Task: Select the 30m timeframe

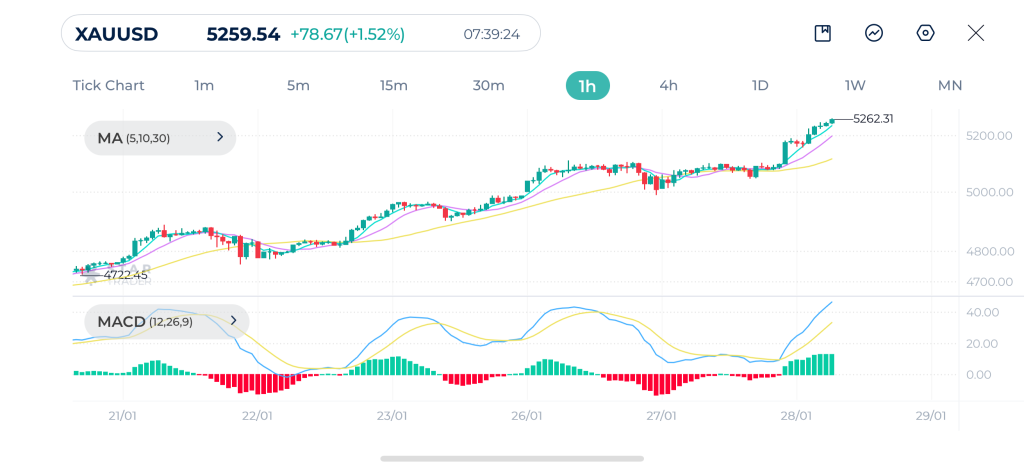Action: [488, 86]
